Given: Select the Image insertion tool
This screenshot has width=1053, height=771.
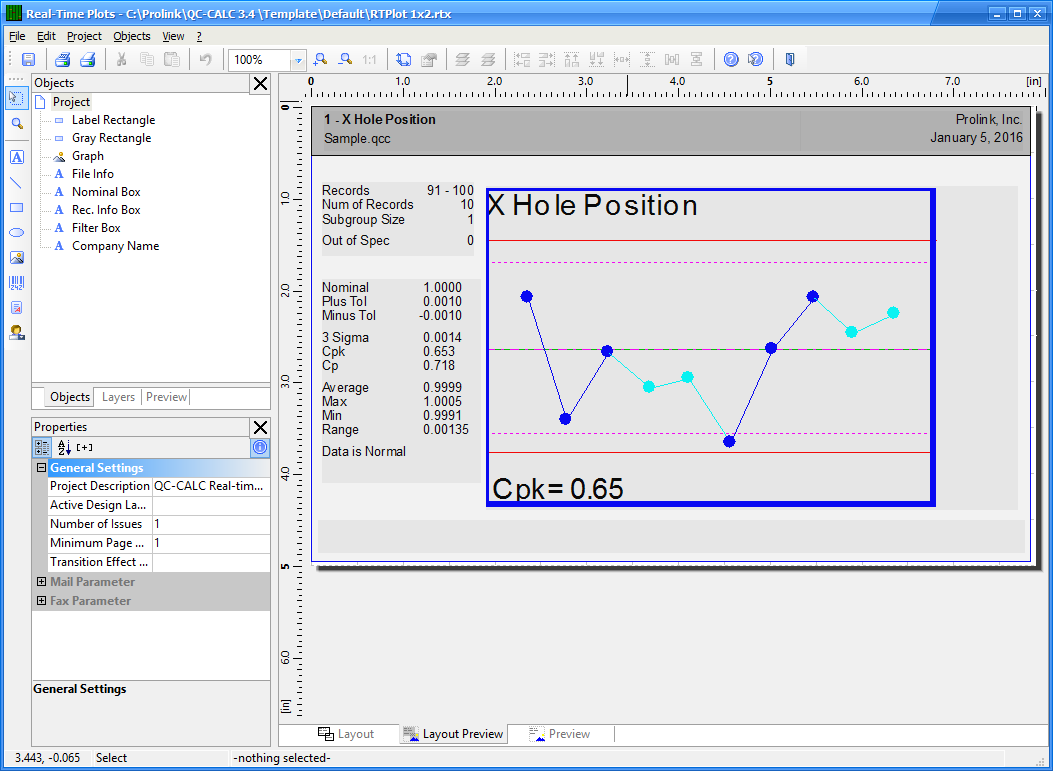Looking at the screenshot, I should [16, 257].
